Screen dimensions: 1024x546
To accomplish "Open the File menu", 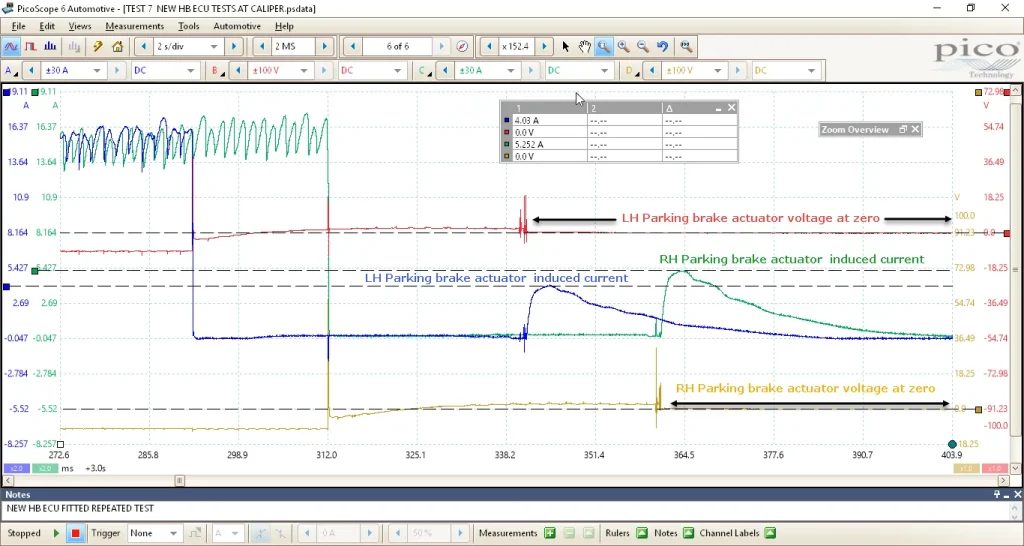I will 18,26.
